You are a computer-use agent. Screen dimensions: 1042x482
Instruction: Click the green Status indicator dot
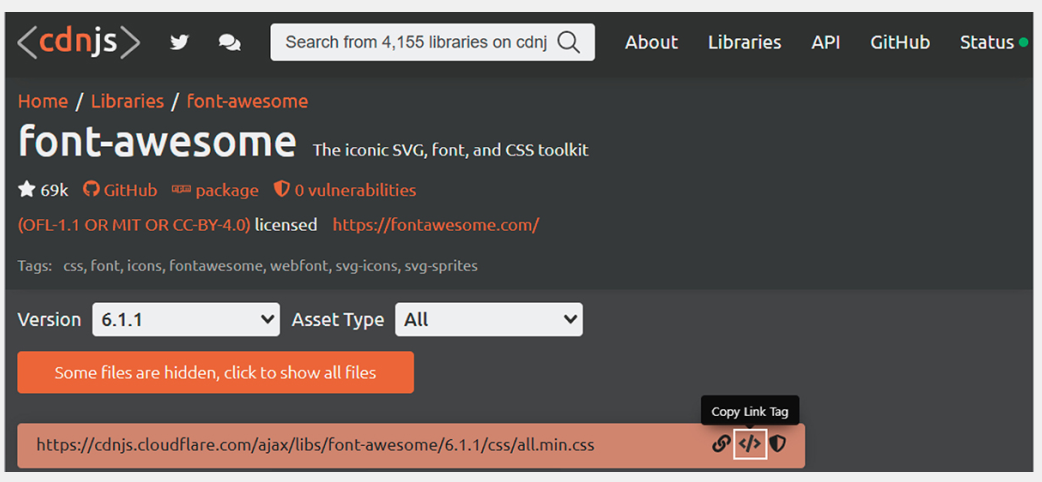[1023, 43]
